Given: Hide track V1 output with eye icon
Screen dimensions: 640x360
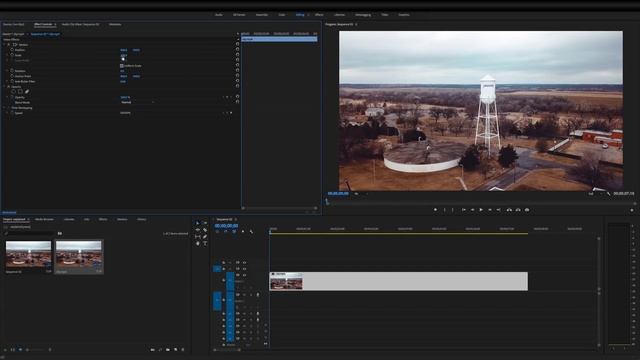Looking at the screenshot, I should point(244,275).
